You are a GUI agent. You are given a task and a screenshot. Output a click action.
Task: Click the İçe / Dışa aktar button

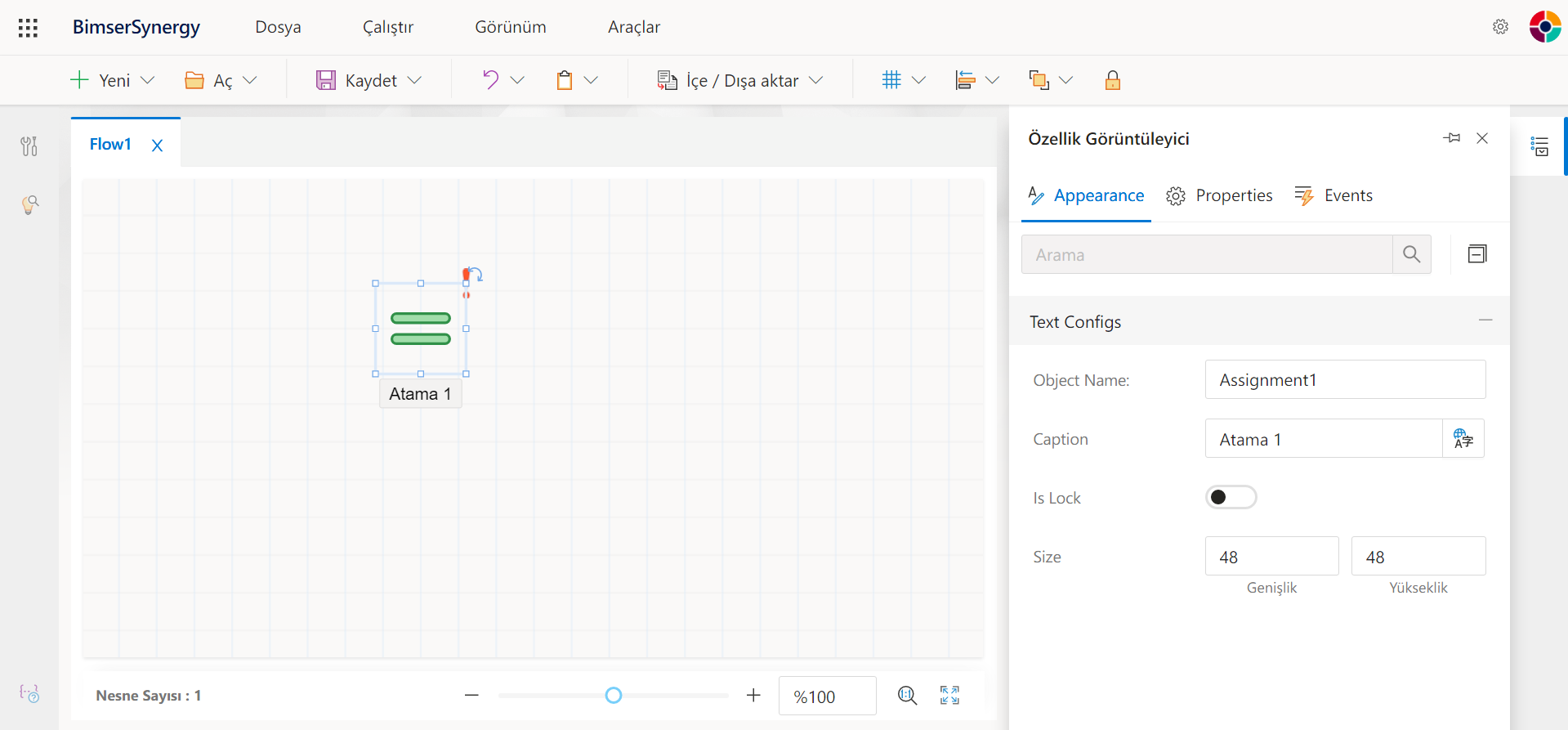coord(730,80)
